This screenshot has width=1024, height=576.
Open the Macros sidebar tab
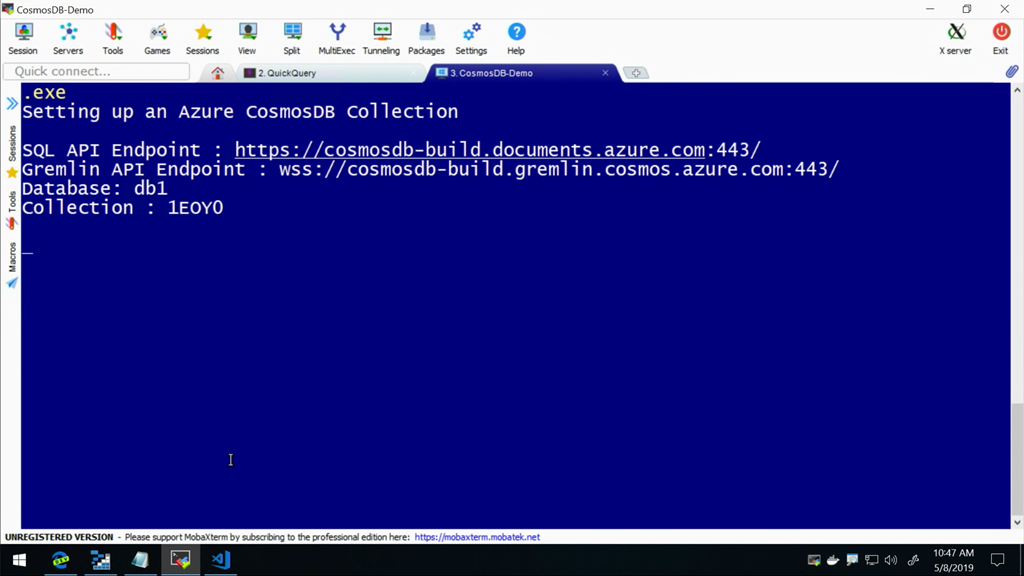12,257
